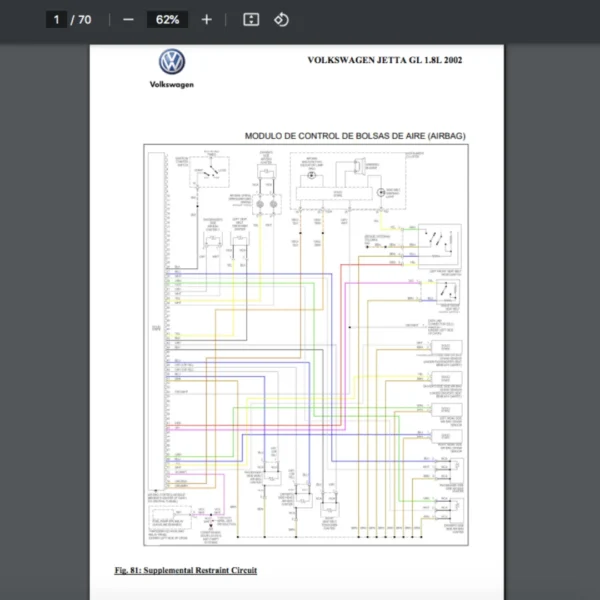600x600 pixels.
Task: Click the fit to page icon
Action: [251, 20]
